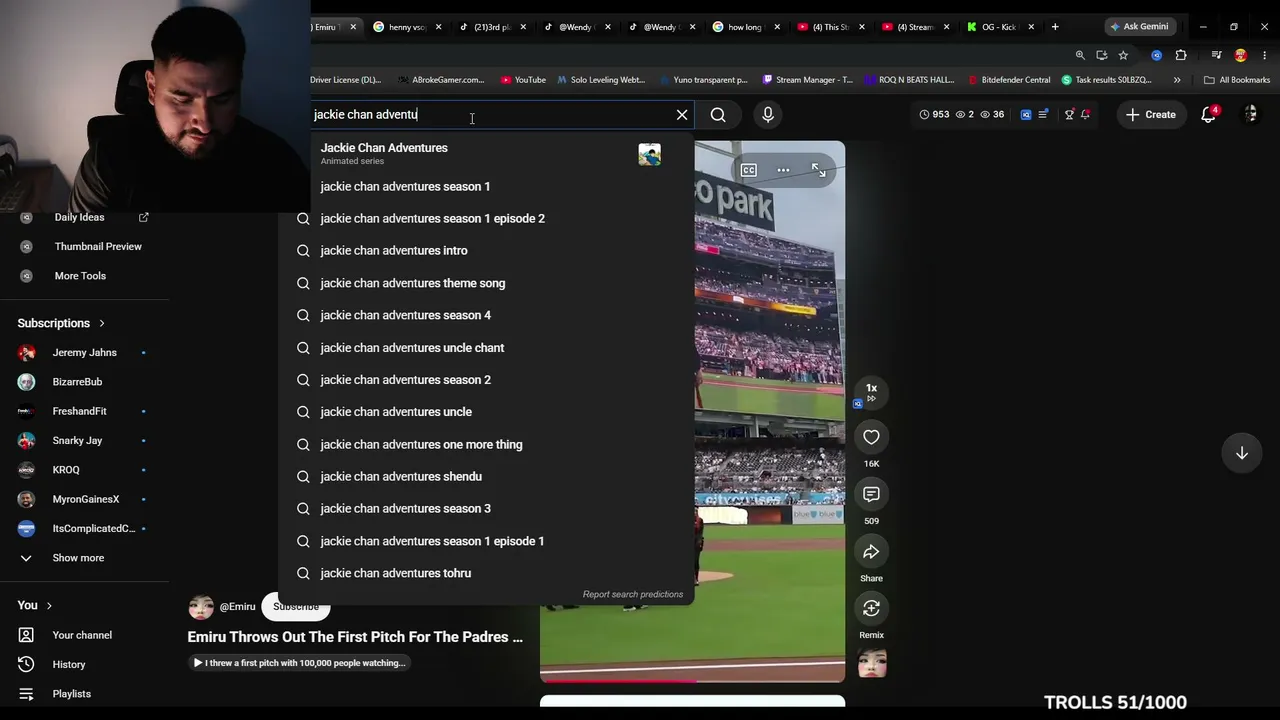Switch to the 'how long' Google tab
Screen dimensions: 1280x720
744,27
